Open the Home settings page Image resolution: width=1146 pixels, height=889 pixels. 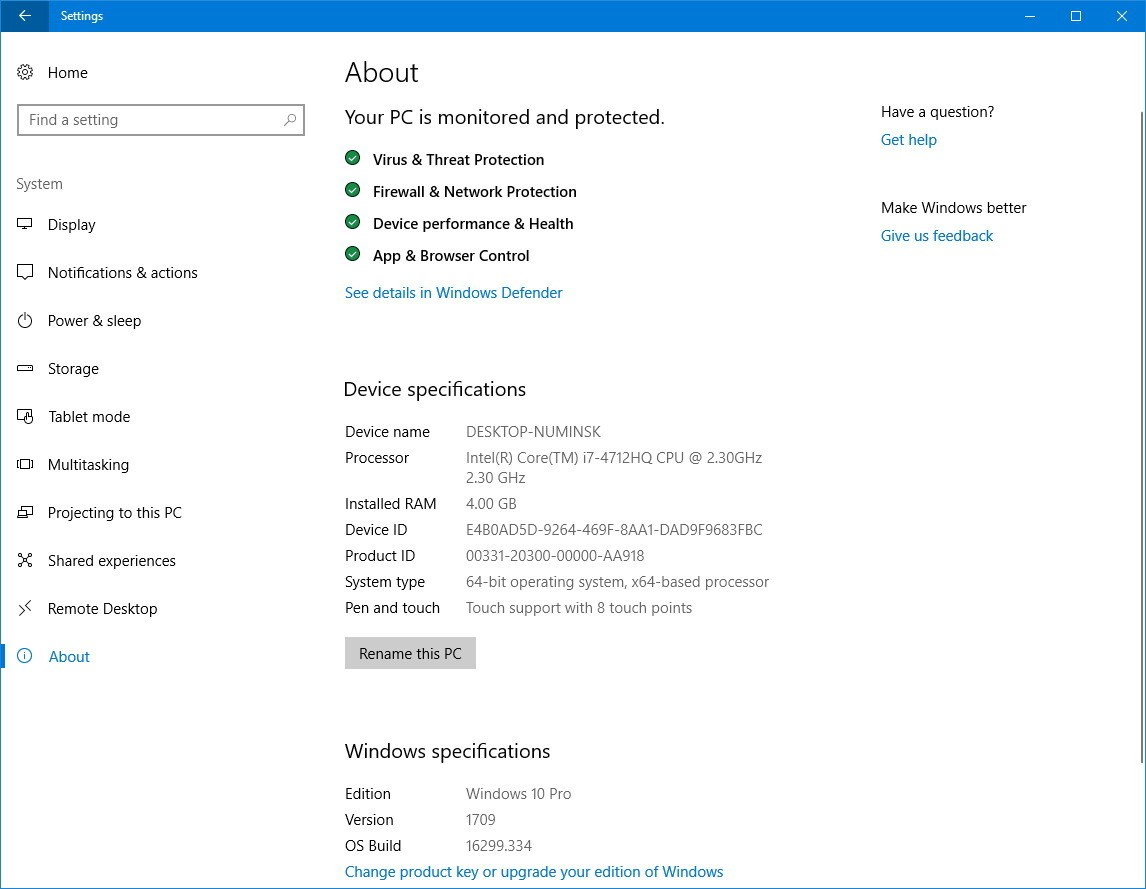click(x=67, y=72)
